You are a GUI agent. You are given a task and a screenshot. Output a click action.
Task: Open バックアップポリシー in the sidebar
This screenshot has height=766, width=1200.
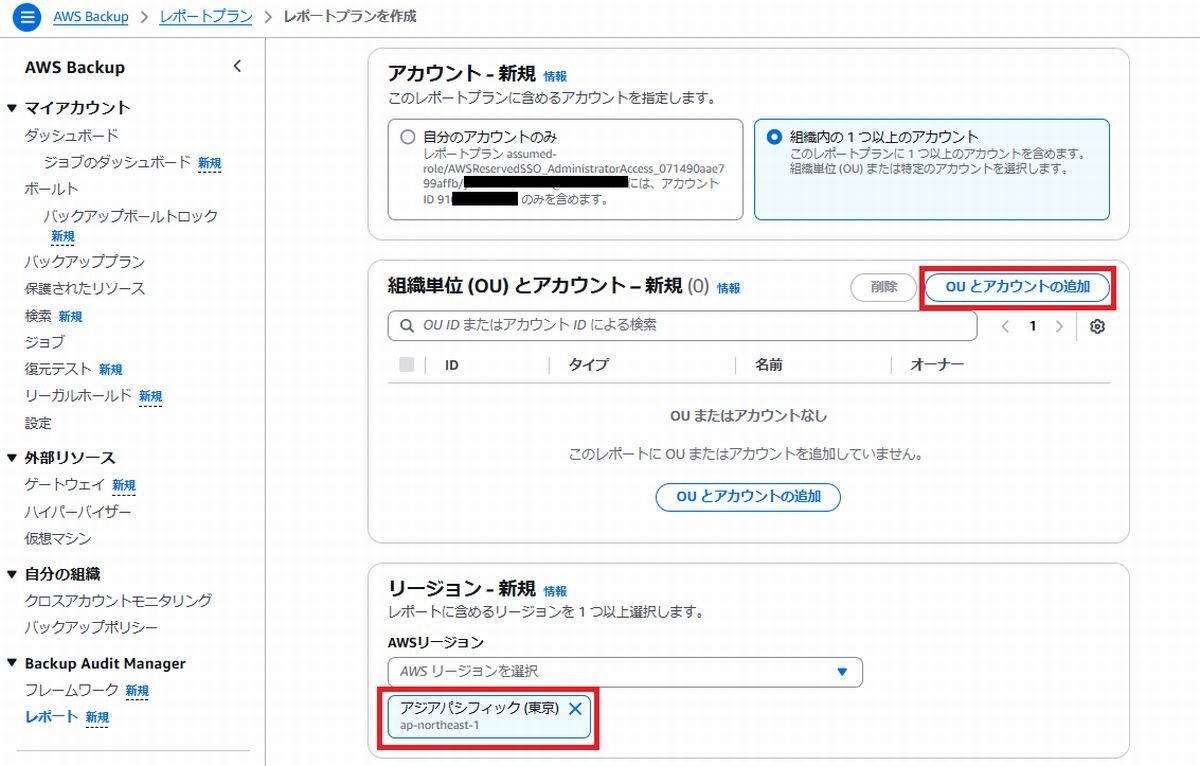point(91,628)
